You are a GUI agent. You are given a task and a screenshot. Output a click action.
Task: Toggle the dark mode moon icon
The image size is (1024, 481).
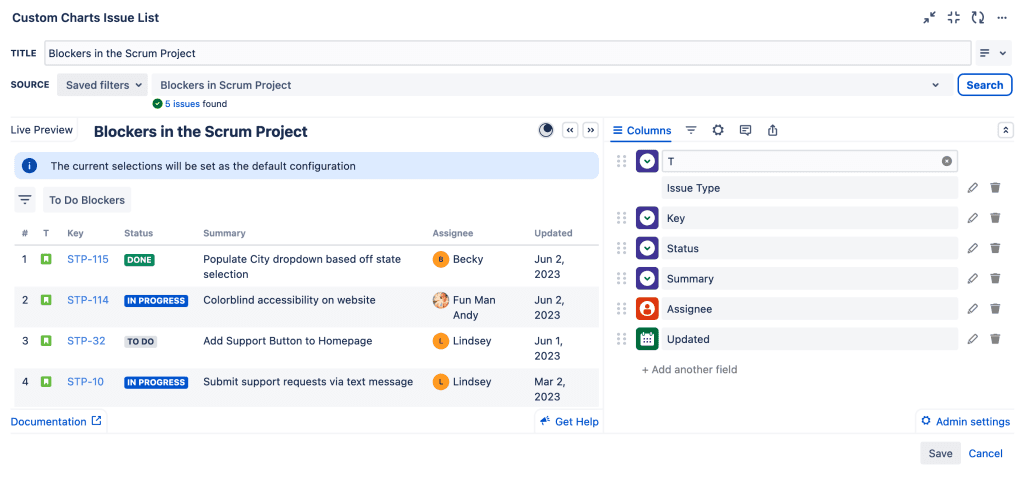546,130
